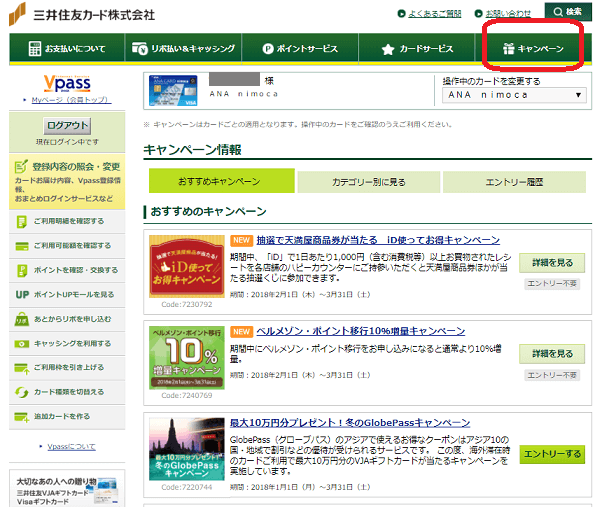Open 追加カードを作る sidebar item
Screen dimensions: 601x507
click(67, 417)
